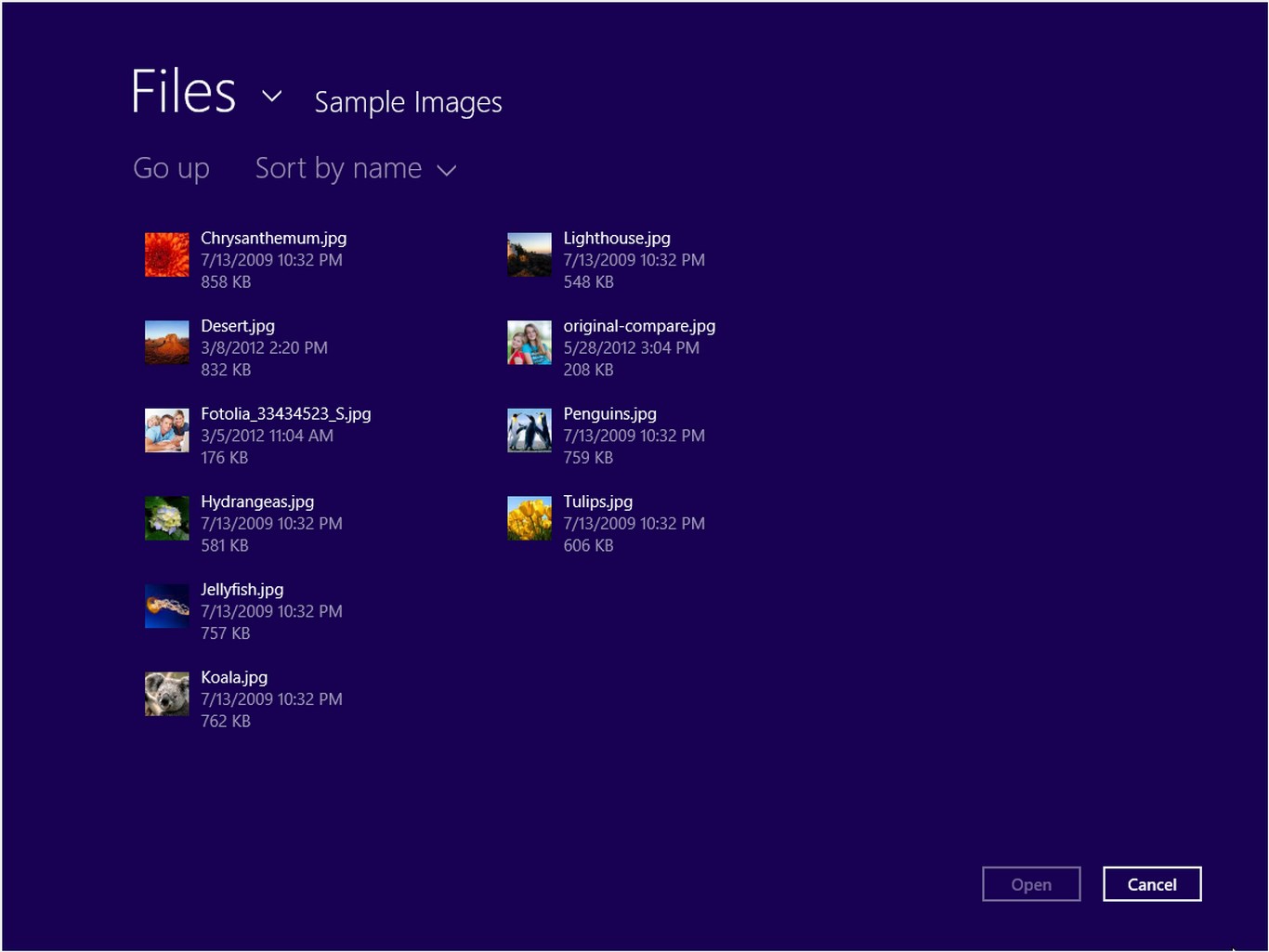
Task: Select the Lighthouse.jpg thumbnail
Action: [x=529, y=254]
